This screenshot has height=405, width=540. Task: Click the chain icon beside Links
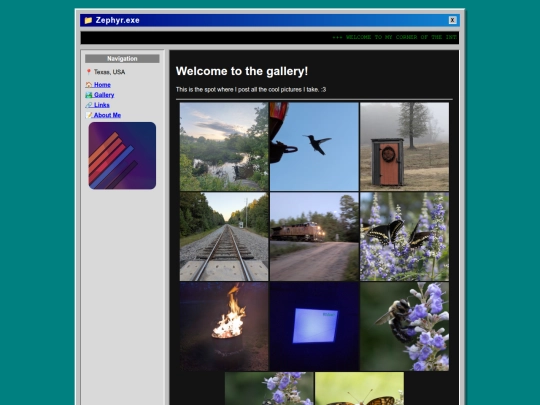click(x=89, y=105)
